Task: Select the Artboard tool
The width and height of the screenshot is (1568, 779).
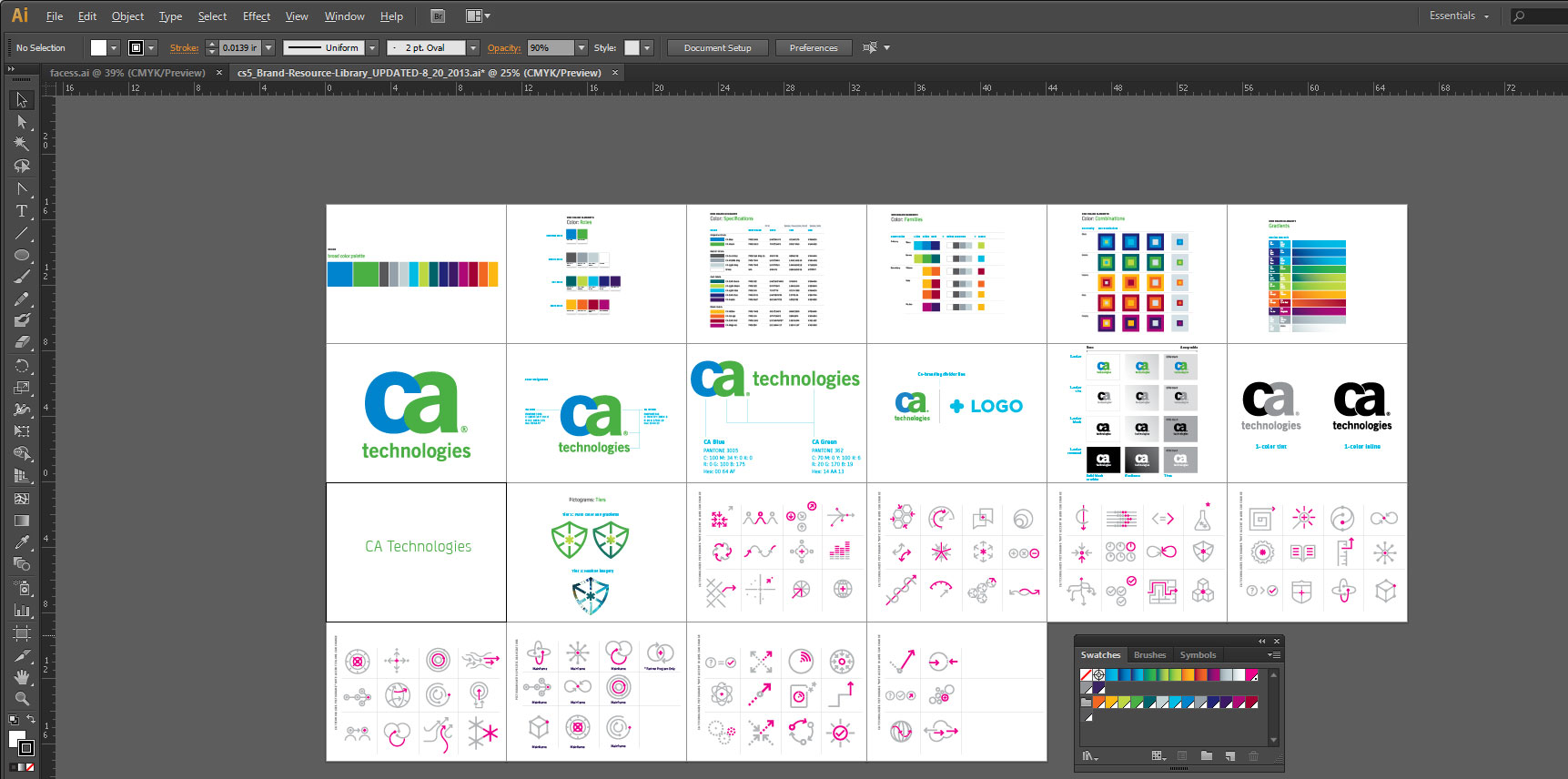Action: point(22,632)
